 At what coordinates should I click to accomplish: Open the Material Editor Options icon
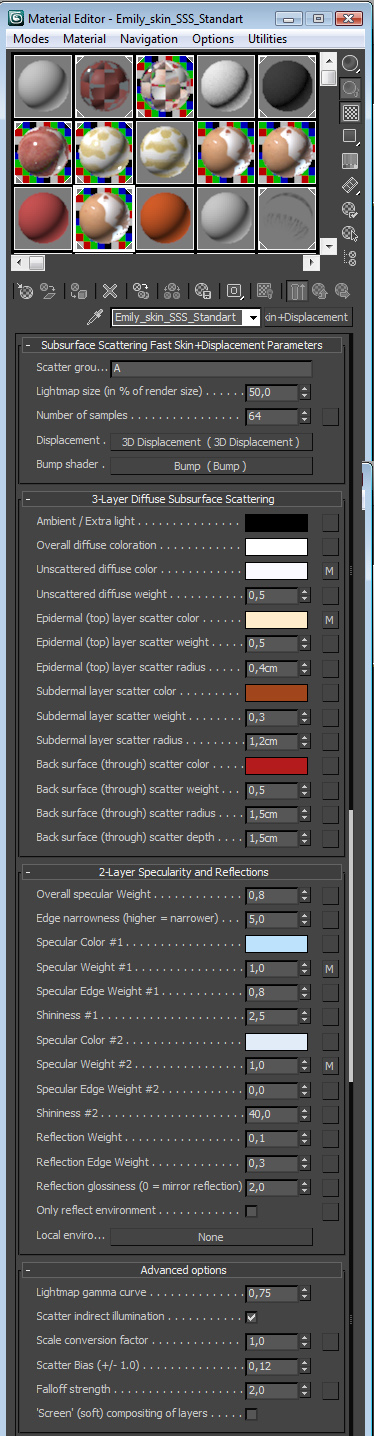(351, 209)
